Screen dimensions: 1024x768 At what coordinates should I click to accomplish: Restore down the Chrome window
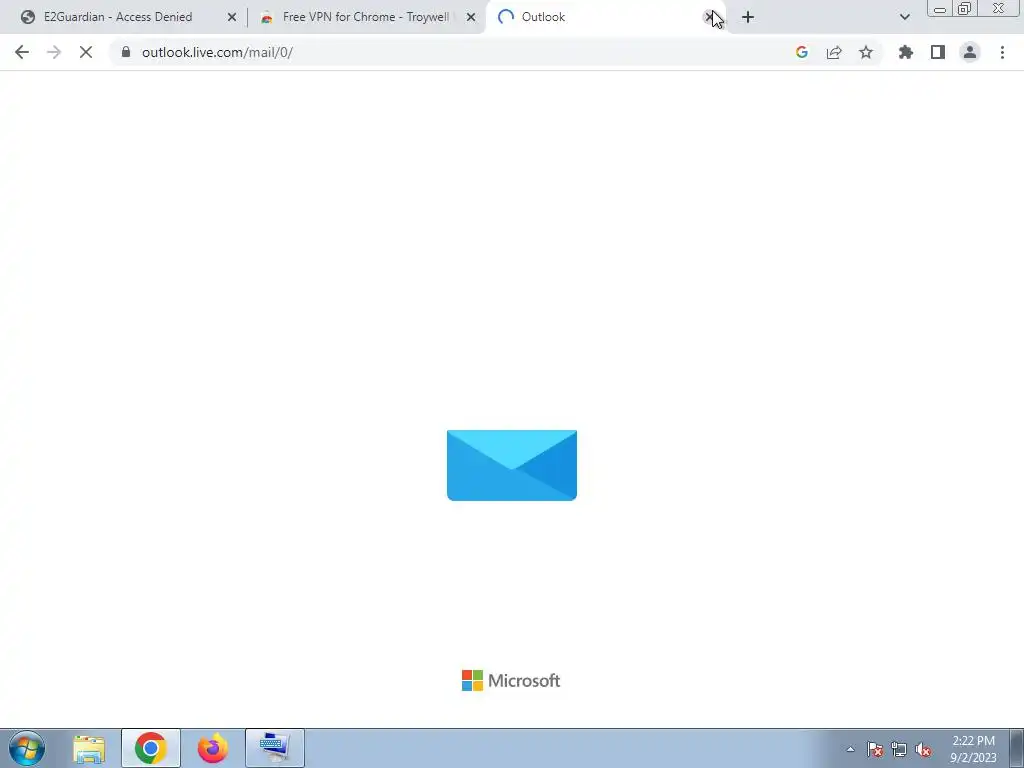pyautogui.click(x=965, y=8)
